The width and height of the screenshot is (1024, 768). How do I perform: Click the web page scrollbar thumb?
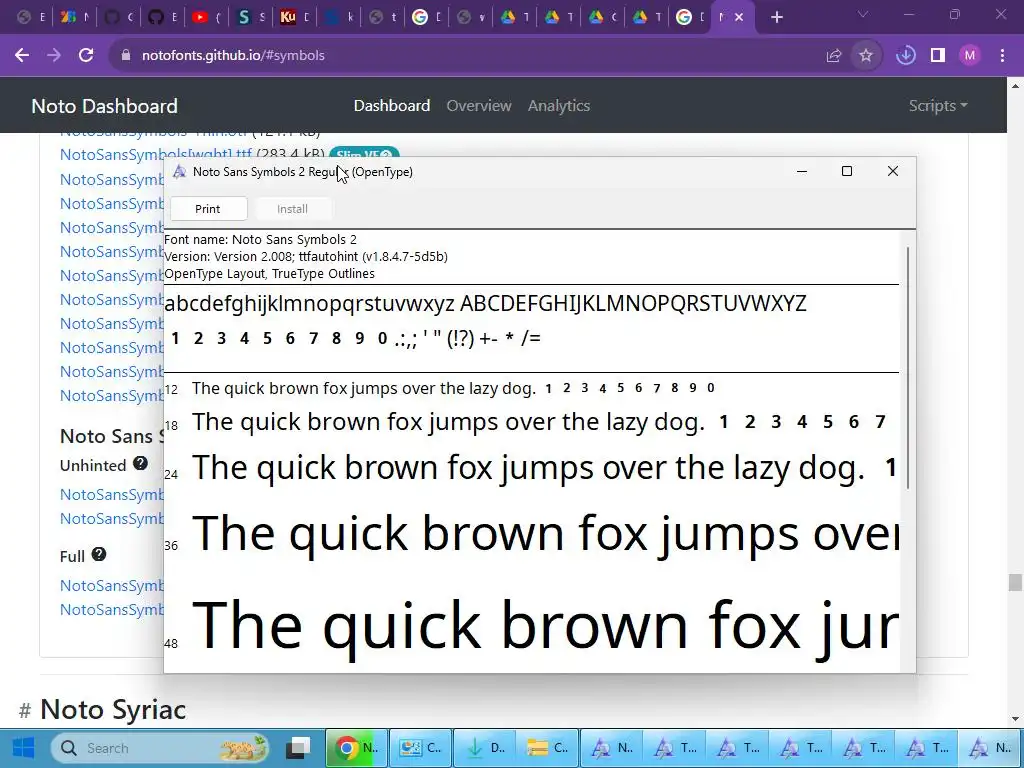coord(1014,582)
